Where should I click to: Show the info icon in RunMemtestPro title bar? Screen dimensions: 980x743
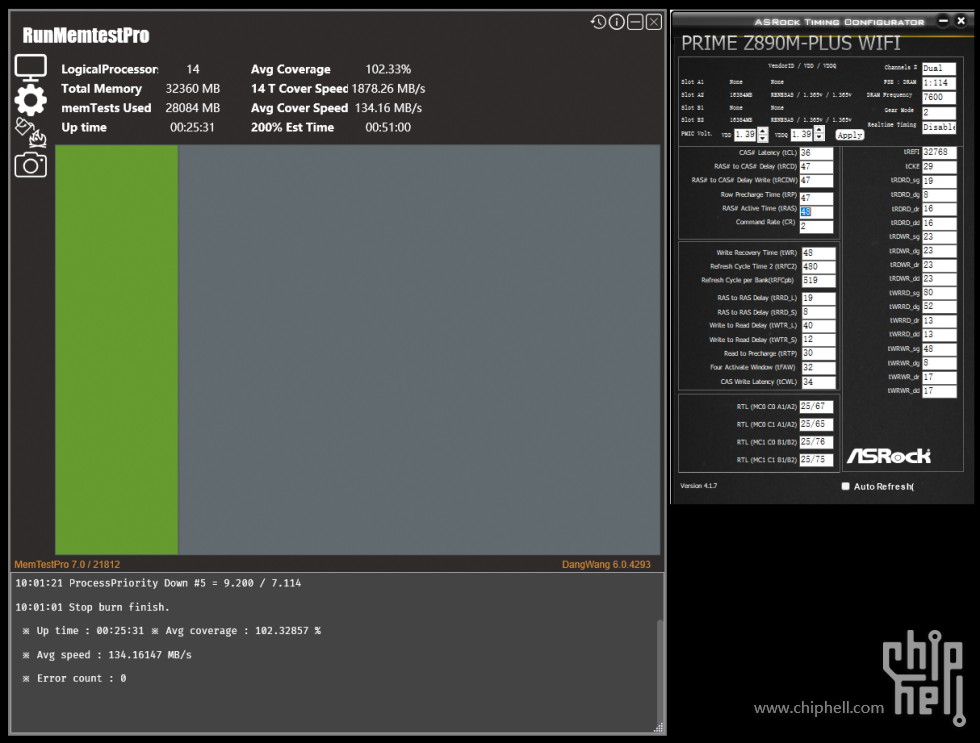[617, 22]
